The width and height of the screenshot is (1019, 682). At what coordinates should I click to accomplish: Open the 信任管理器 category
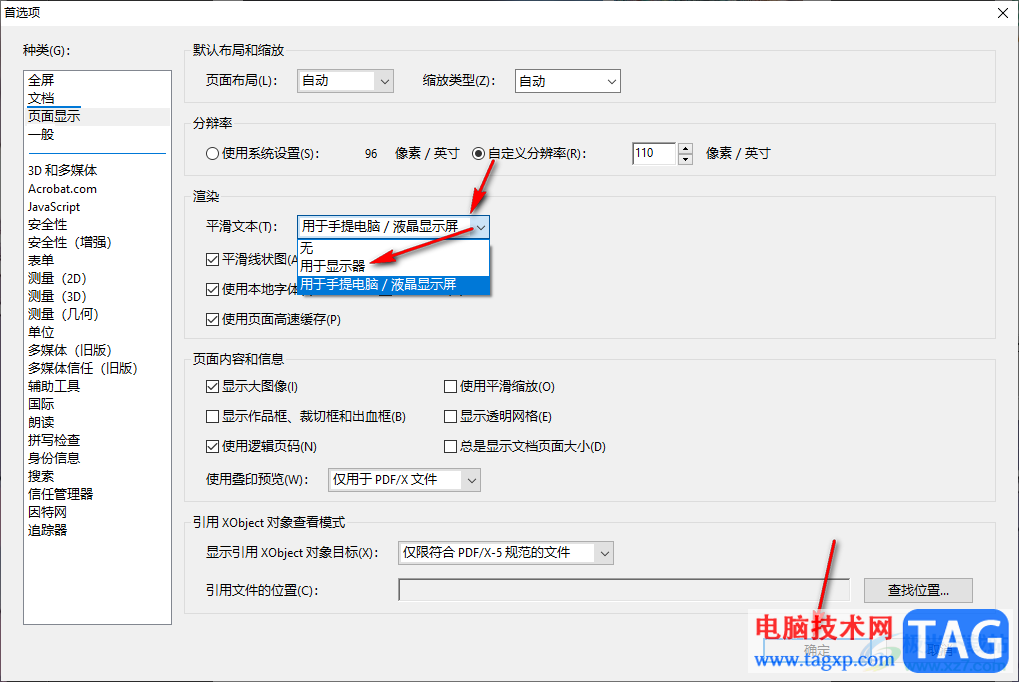pos(60,494)
